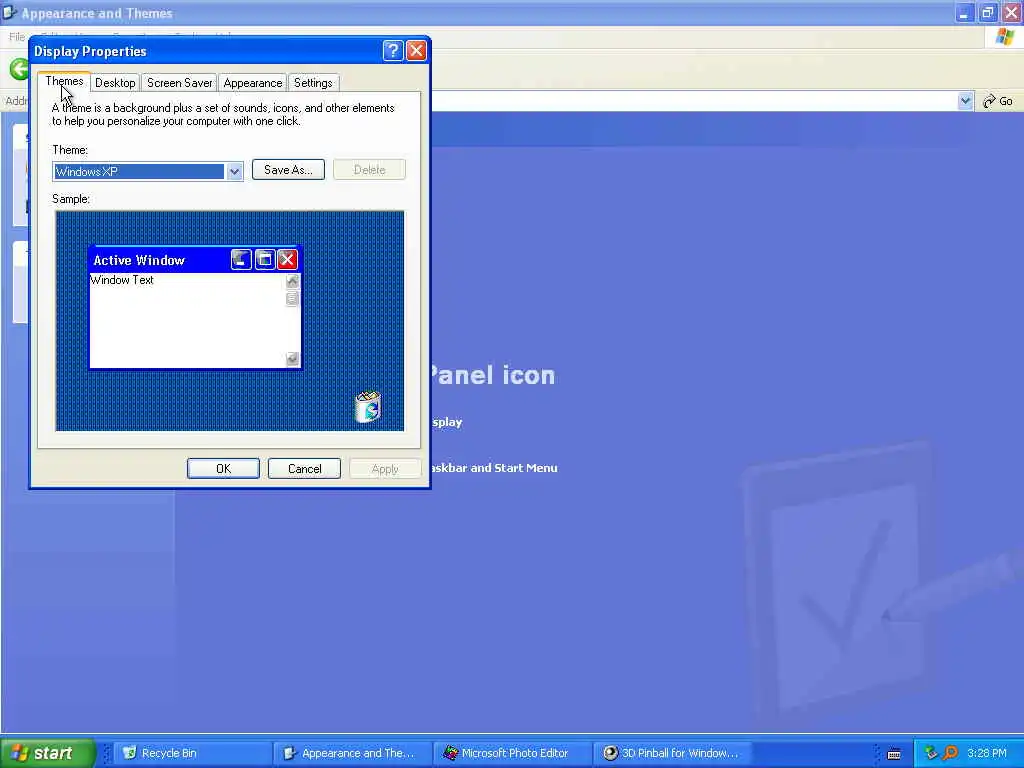1024x768 pixels.
Task: Click the Themes tab
Action: pos(64,82)
